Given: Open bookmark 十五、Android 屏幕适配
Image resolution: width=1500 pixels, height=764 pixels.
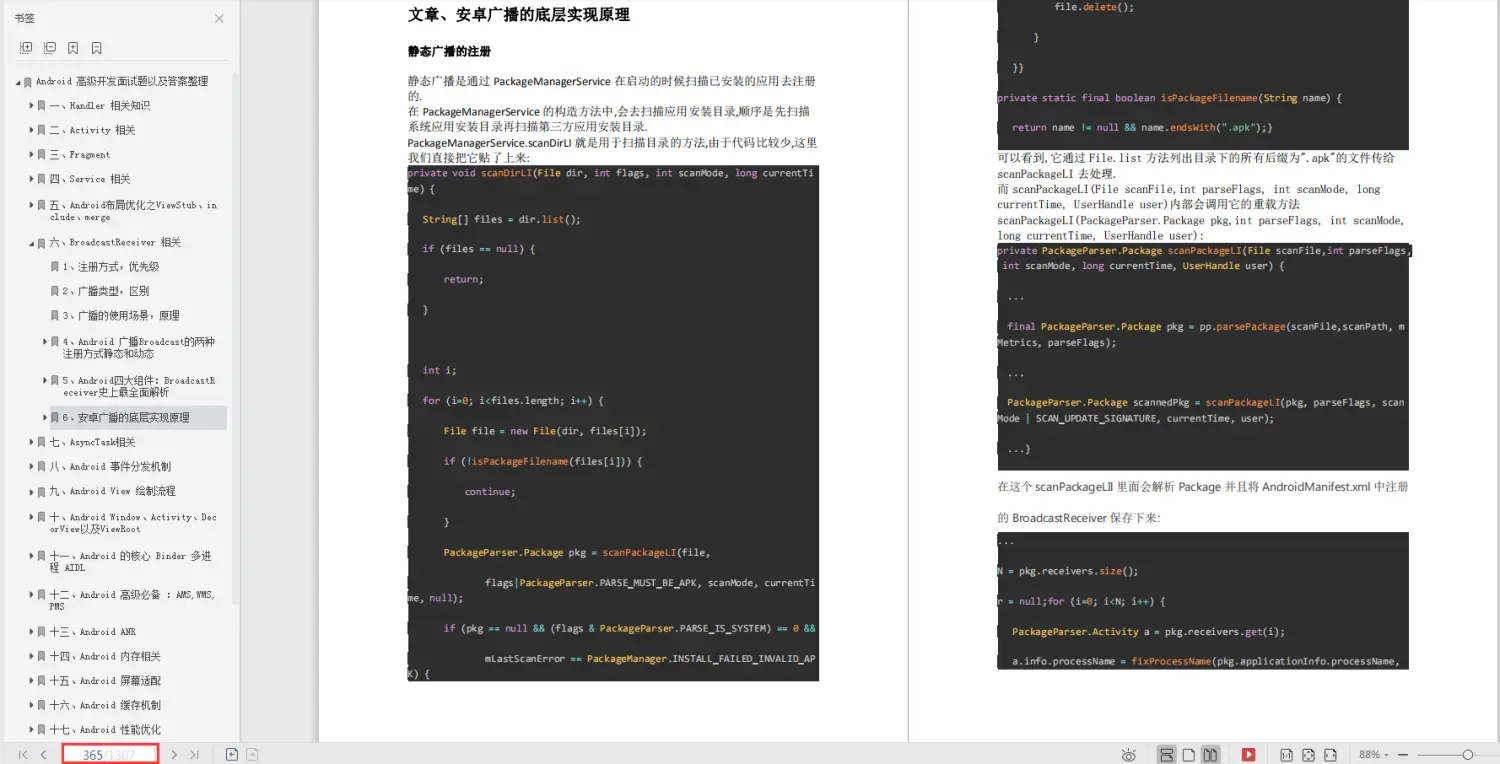Looking at the screenshot, I should [x=105, y=681].
